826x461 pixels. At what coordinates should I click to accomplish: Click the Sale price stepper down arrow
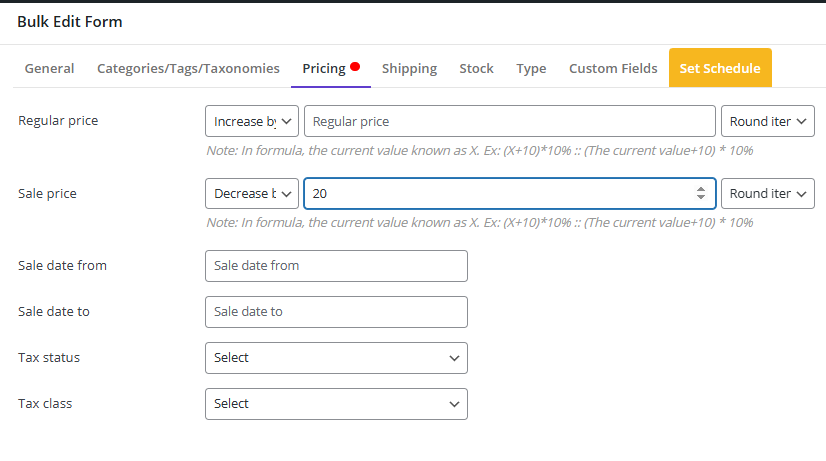point(701,197)
